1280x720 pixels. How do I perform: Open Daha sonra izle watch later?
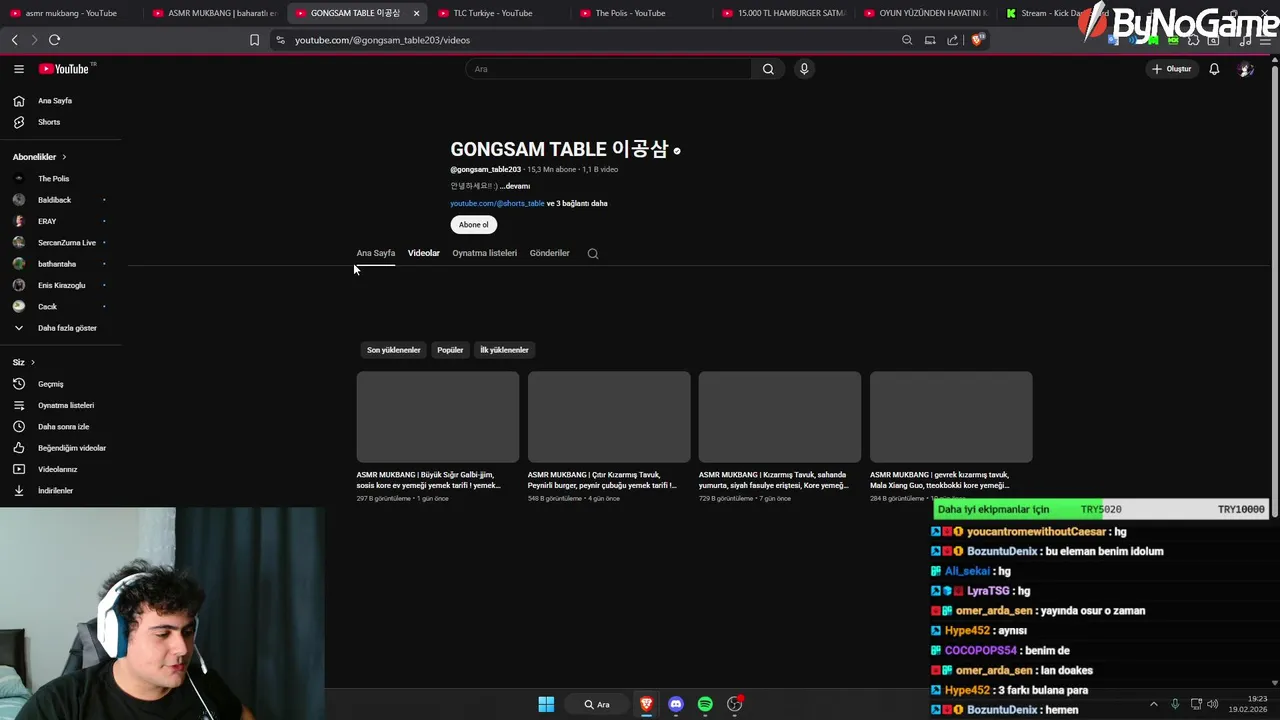pyautogui.click(x=62, y=427)
